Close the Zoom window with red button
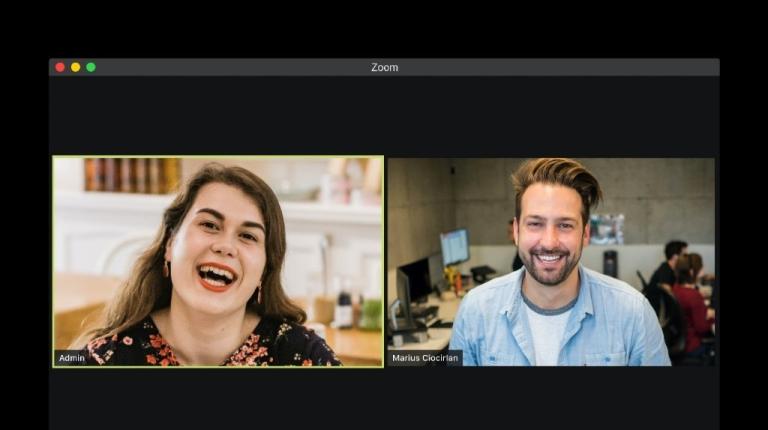This screenshot has height=430, width=768. (60, 67)
